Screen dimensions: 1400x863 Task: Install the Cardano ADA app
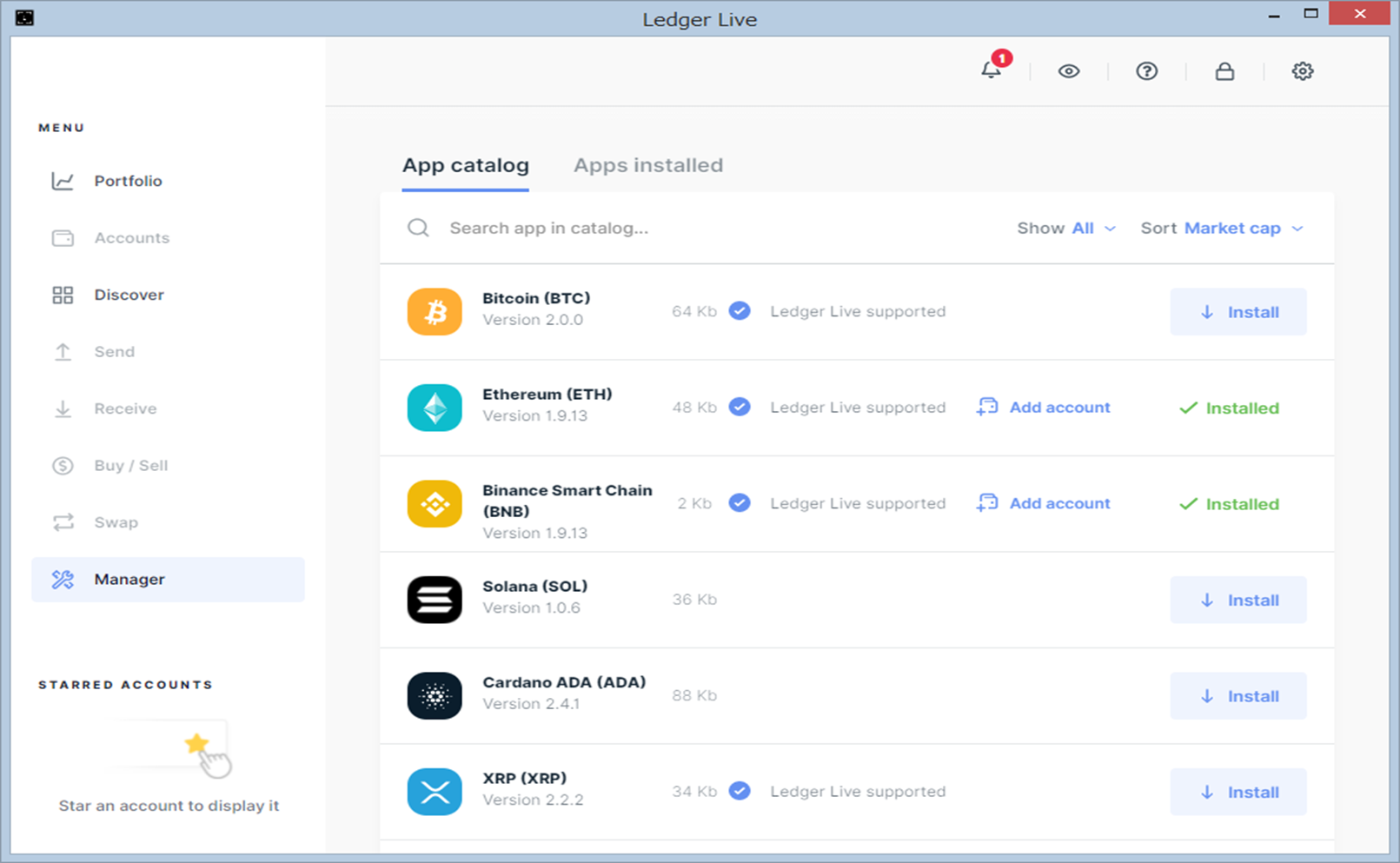tap(1238, 696)
